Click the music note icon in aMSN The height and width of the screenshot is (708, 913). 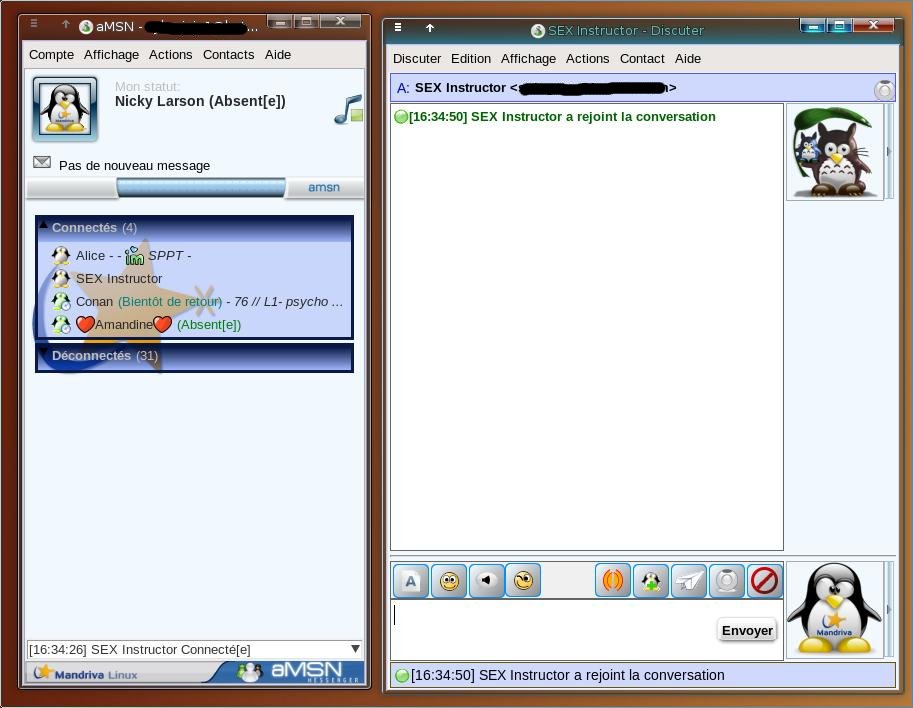click(348, 109)
